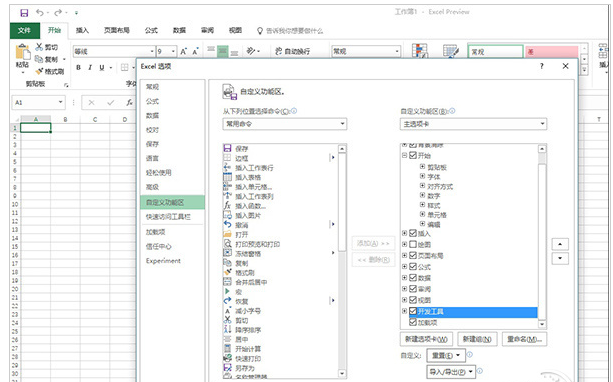
Task: Click the move down arrow button
Action: pos(560,258)
